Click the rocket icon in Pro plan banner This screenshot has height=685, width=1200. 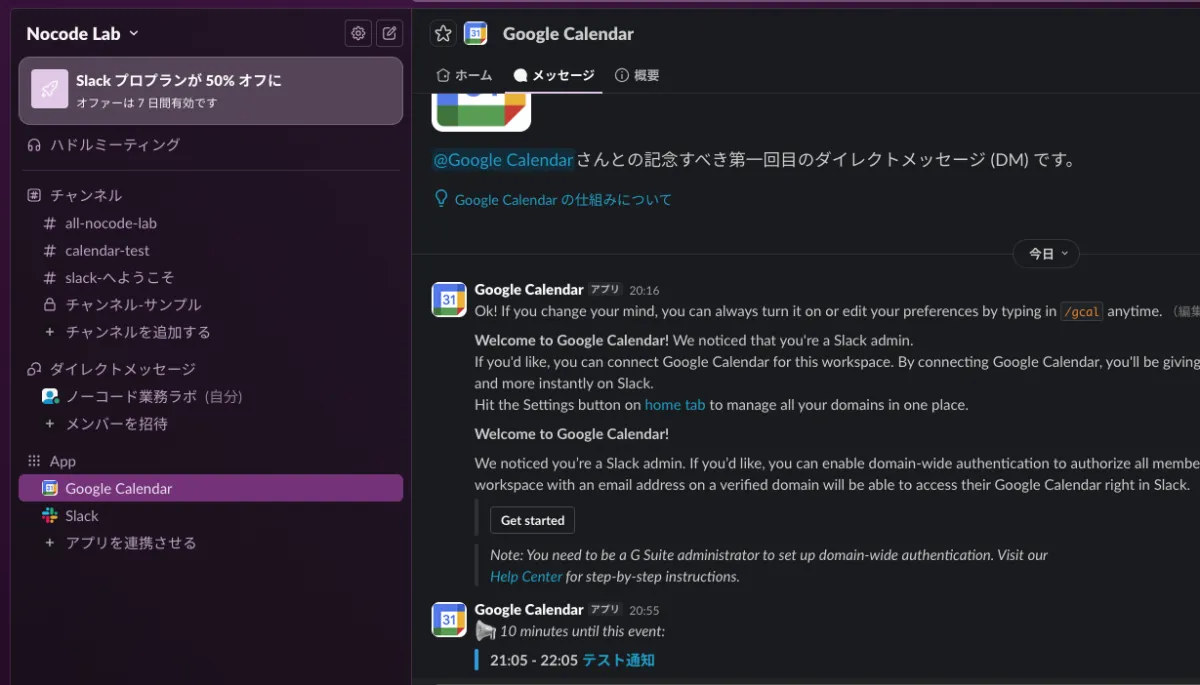coord(50,89)
